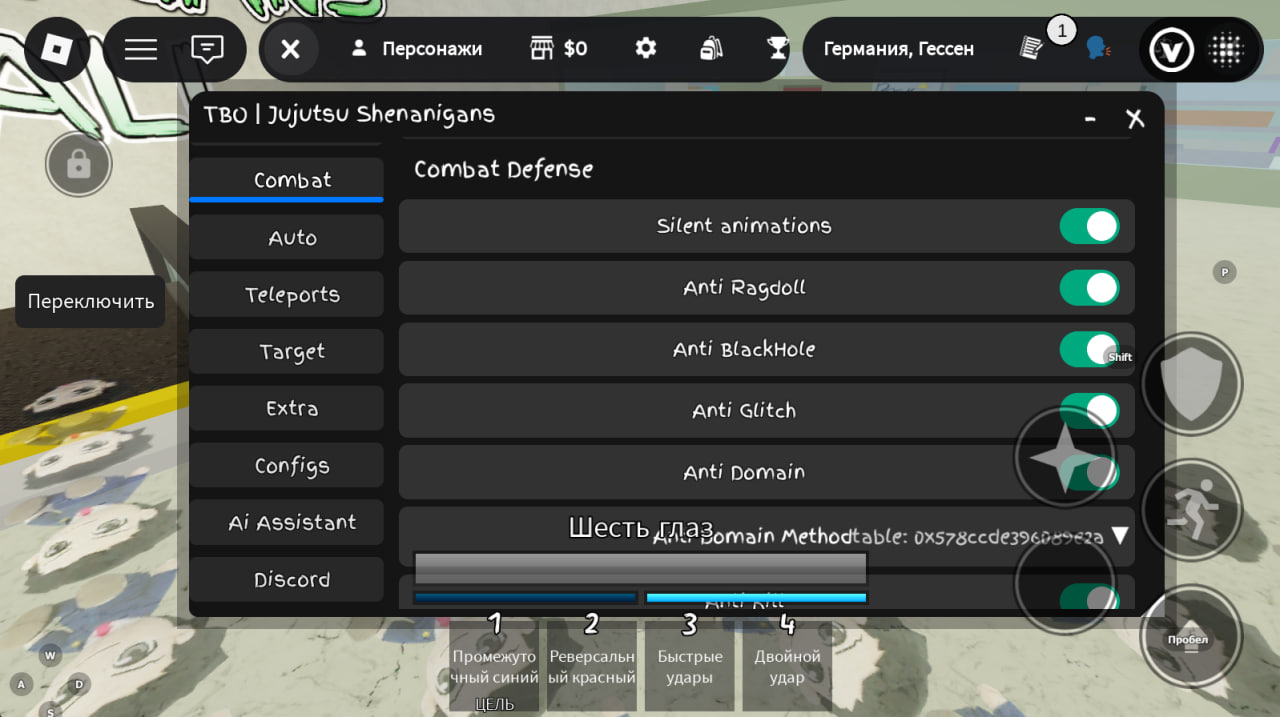
Task: Click the gray health bar
Action: (640, 568)
